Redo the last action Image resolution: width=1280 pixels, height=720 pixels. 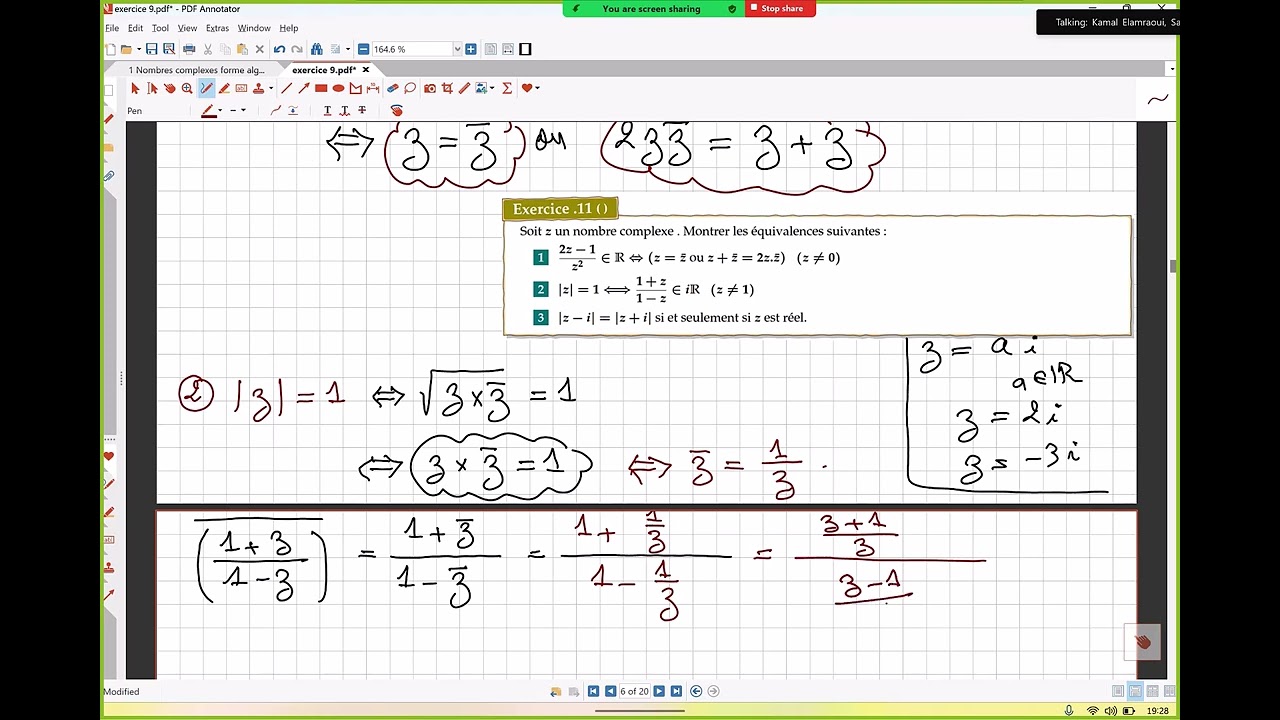coord(296,49)
